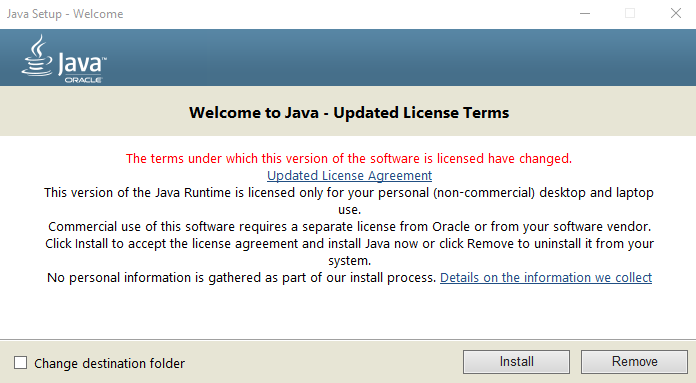Click the Java wordmark in the banner
Image resolution: width=696 pixels, height=383 pixels.
coord(82,64)
